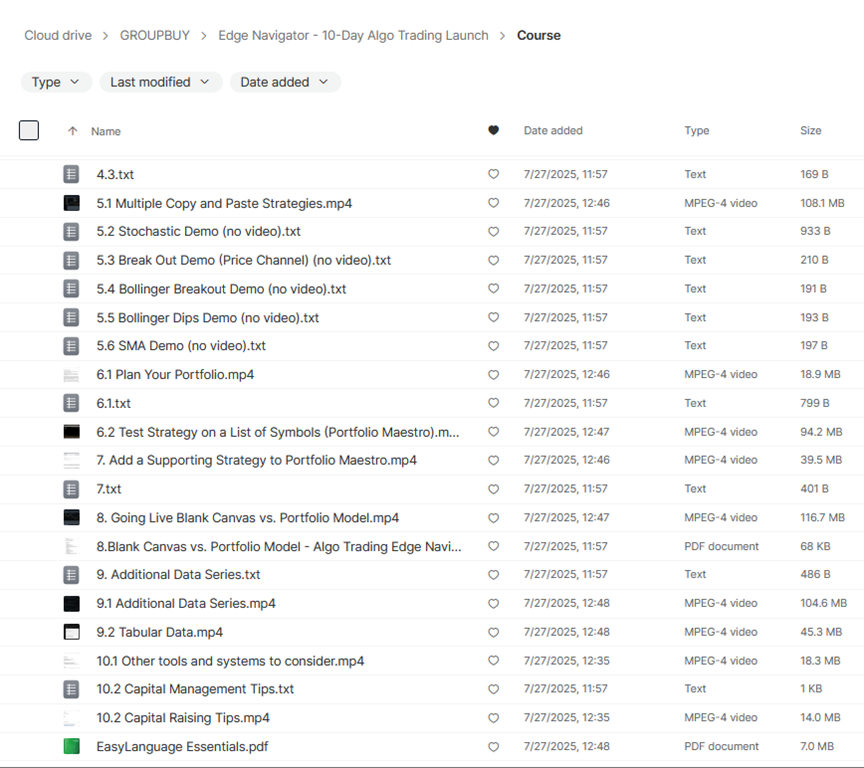Image resolution: width=864 pixels, height=768 pixels.
Task: Select 5.4 Bollinger Breakout Demo (no video).txt
Action: point(222,289)
